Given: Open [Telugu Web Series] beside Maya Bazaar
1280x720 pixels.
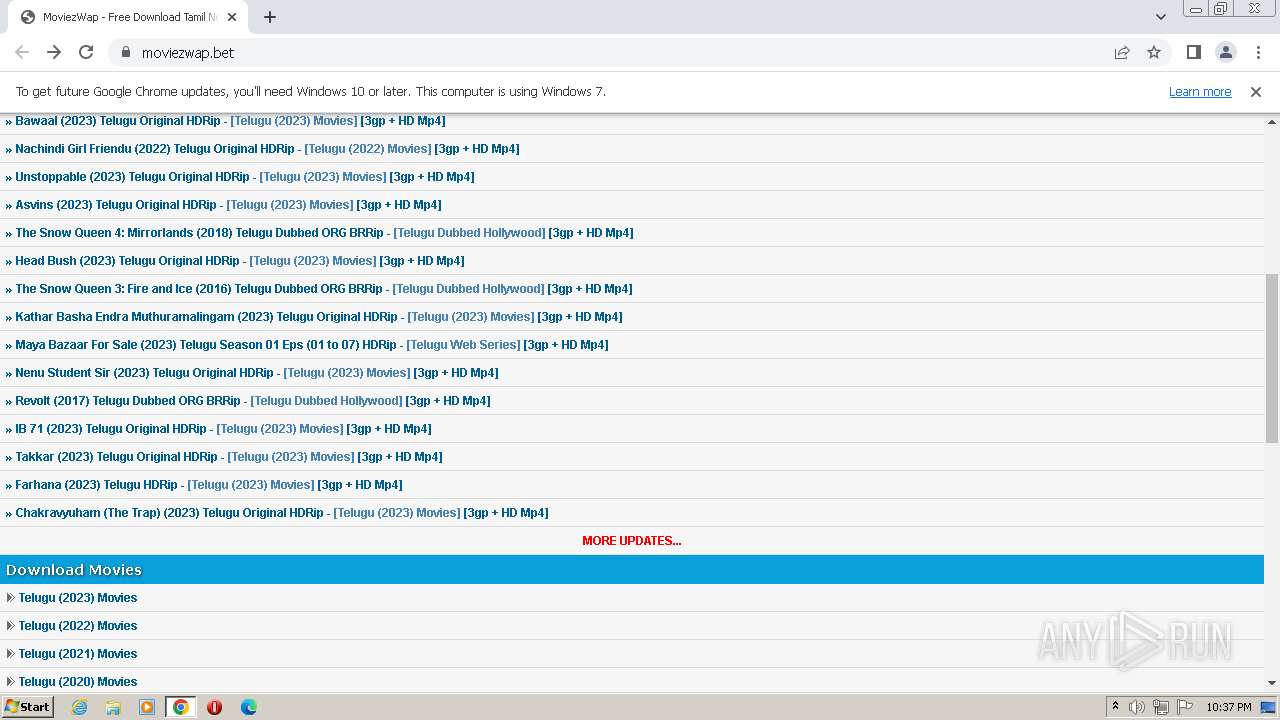Looking at the screenshot, I should click(464, 344).
